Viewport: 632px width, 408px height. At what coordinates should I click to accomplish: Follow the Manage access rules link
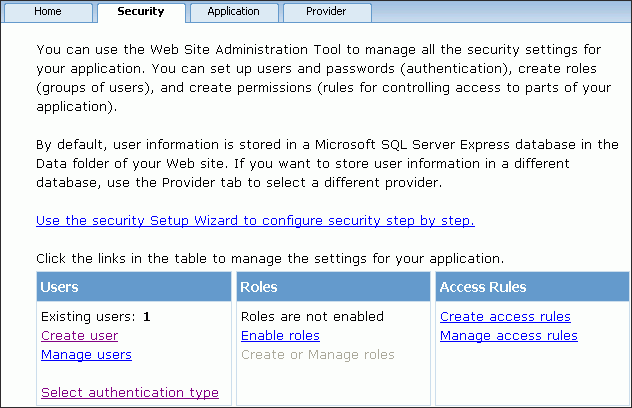[x=508, y=336]
